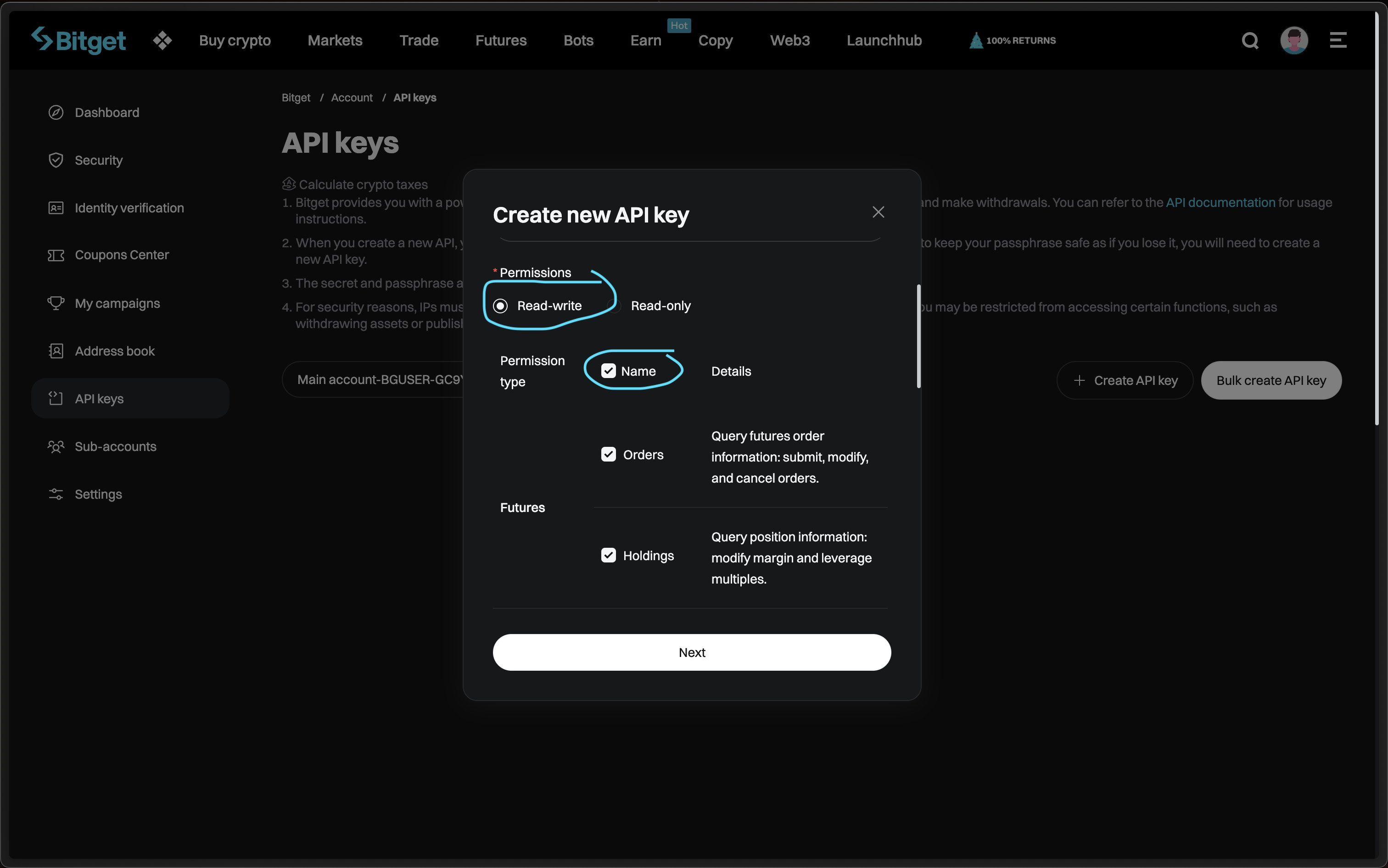This screenshot has height=868, width=1388.
Task: Open the Futures navigation menu
Action: [x=501, y=40]
